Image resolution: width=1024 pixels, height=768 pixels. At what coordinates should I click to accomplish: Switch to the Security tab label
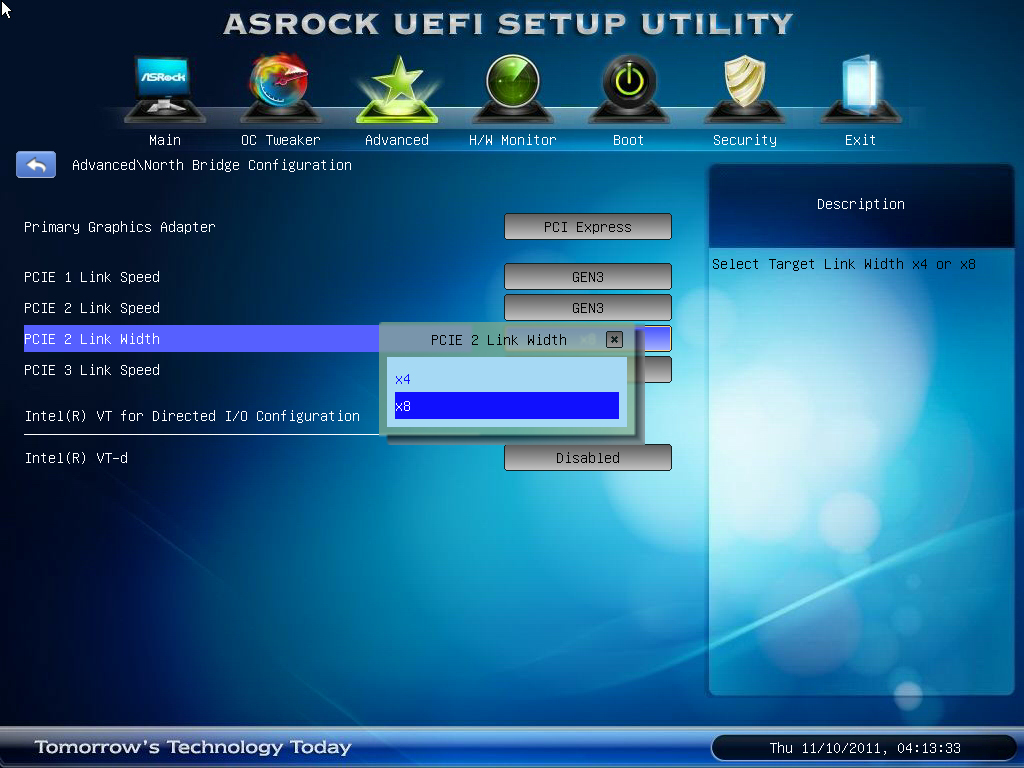pos(744,140)
